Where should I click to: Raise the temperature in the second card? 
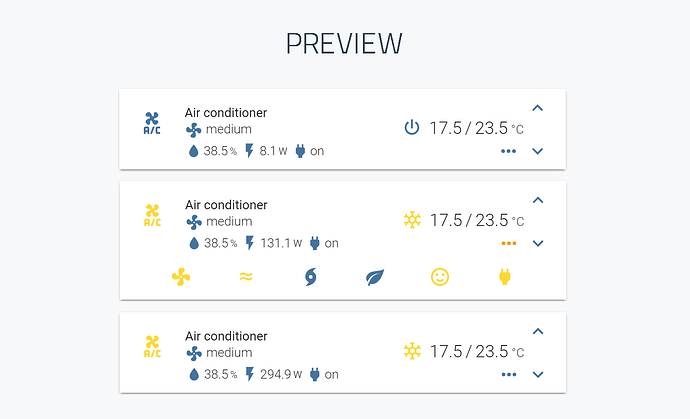[x=537, y=200]
